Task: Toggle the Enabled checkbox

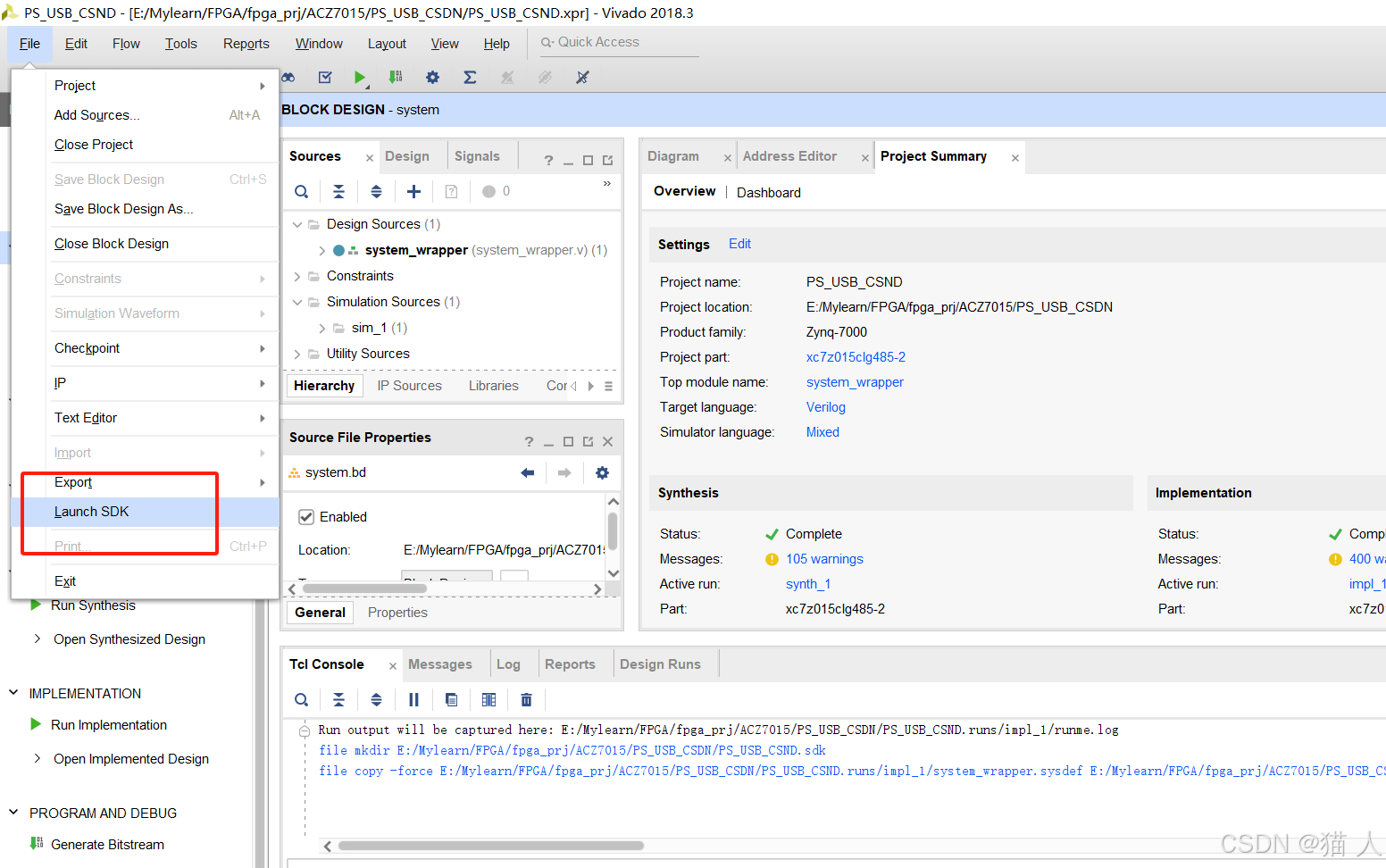Action: [x=306, y=517]
